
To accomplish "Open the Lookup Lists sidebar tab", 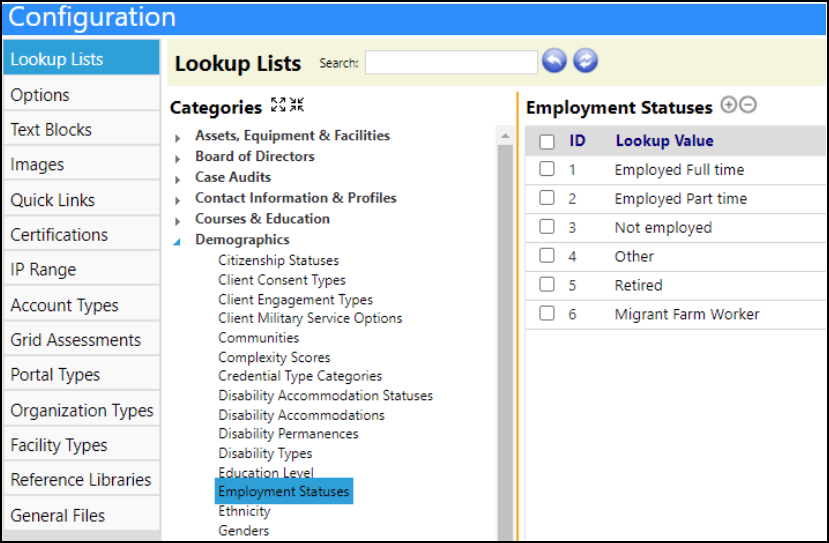I will pyautogui.click(x=81, y=58).
